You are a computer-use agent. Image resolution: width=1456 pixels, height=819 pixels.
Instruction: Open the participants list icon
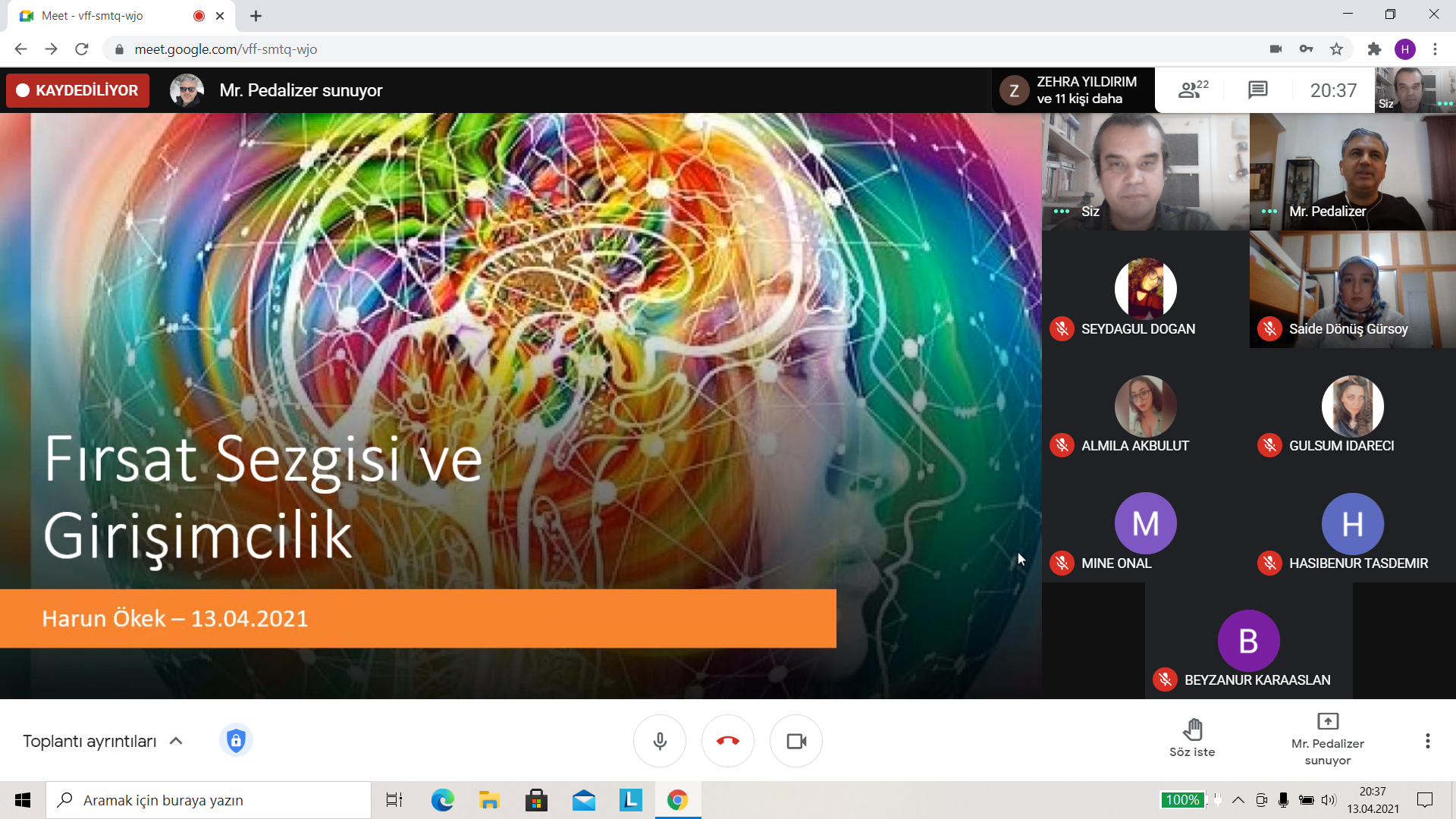(x=1192, y=90)
